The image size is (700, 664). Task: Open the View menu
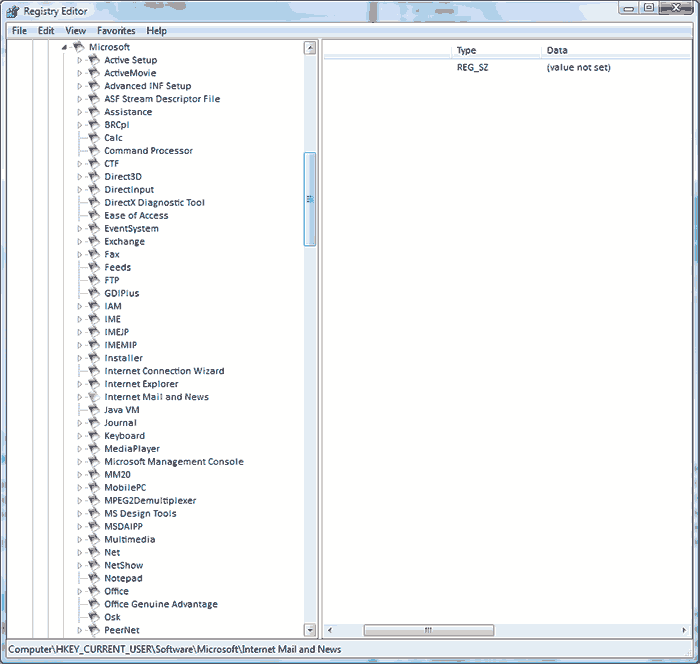[75, 31]
